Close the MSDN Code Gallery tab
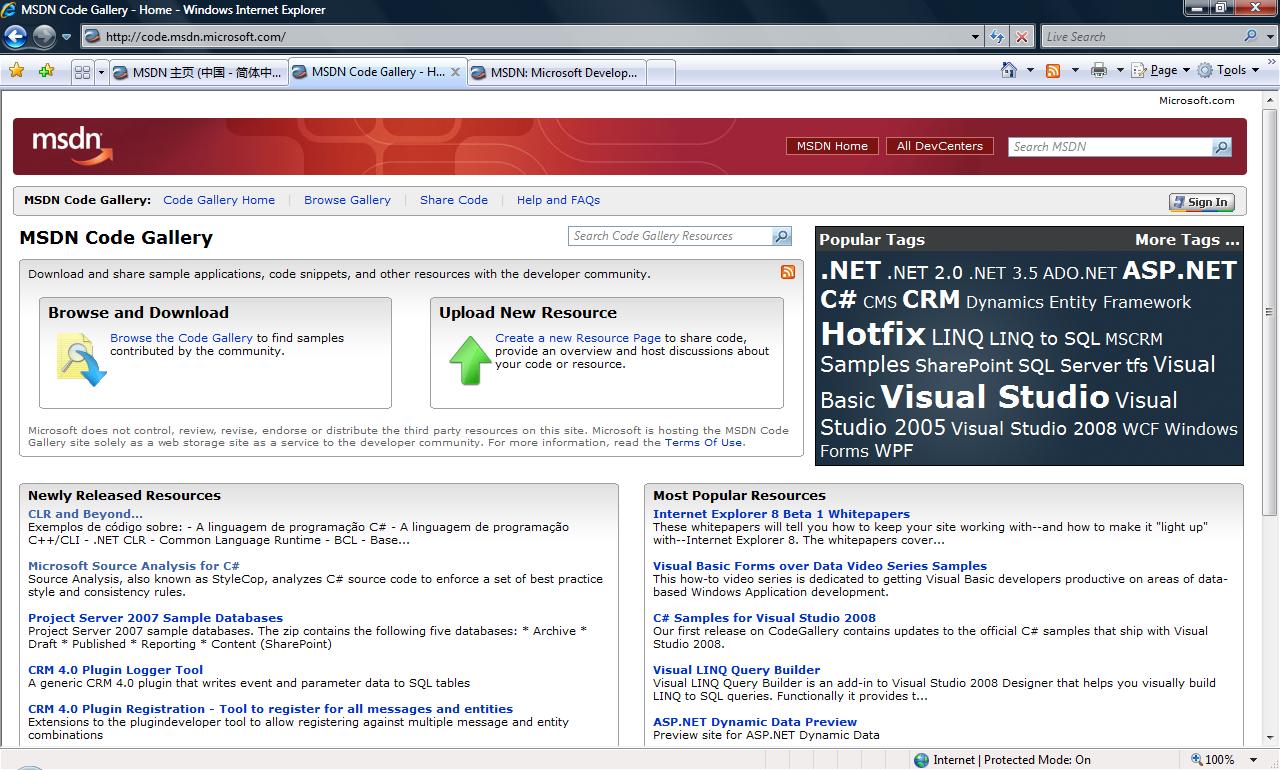This screenshot has width=1280, height=770. click(x=455, y=72)
